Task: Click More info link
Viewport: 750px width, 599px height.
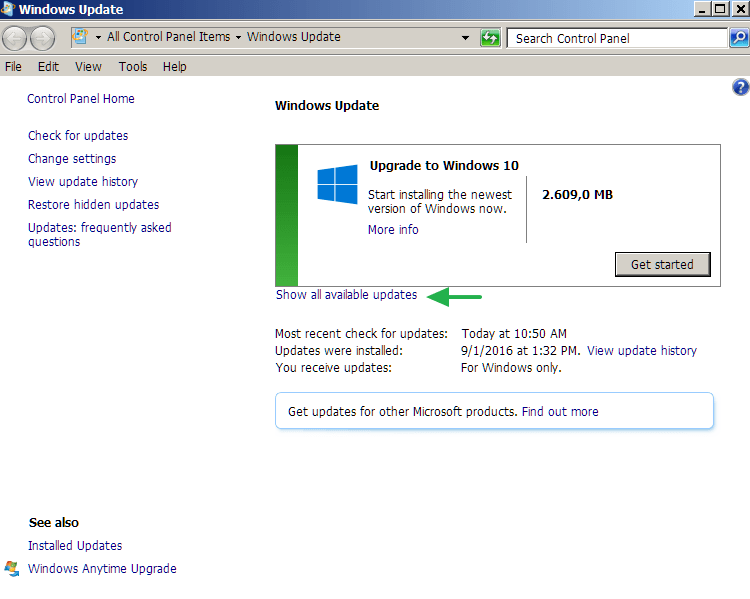Action: tap(393, 230)
